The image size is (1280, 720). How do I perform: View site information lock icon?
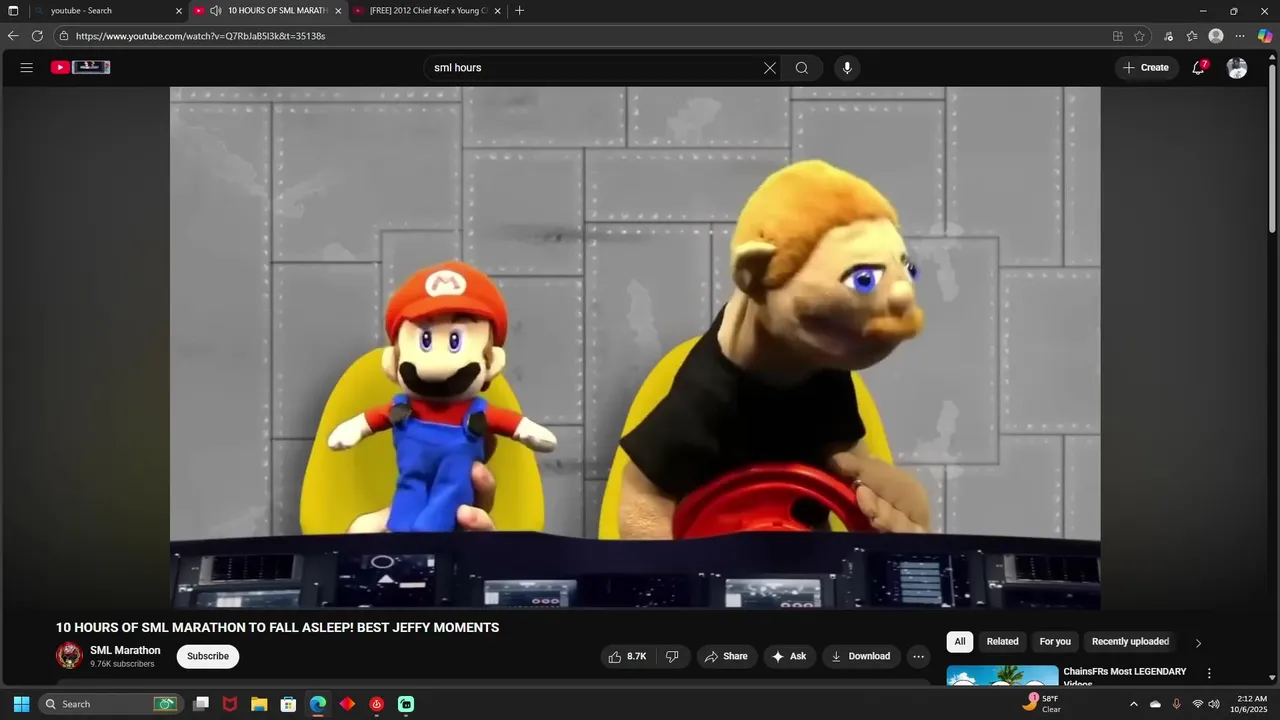(64, 36)
